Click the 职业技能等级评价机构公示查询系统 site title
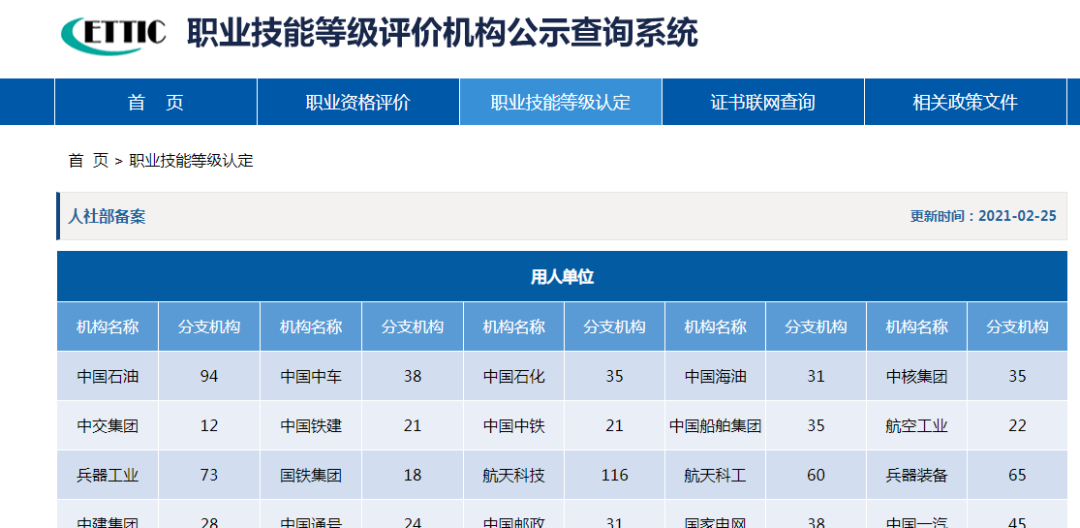Image resolution: width=1080 pixels, height=528 pixels. point(442,33)
